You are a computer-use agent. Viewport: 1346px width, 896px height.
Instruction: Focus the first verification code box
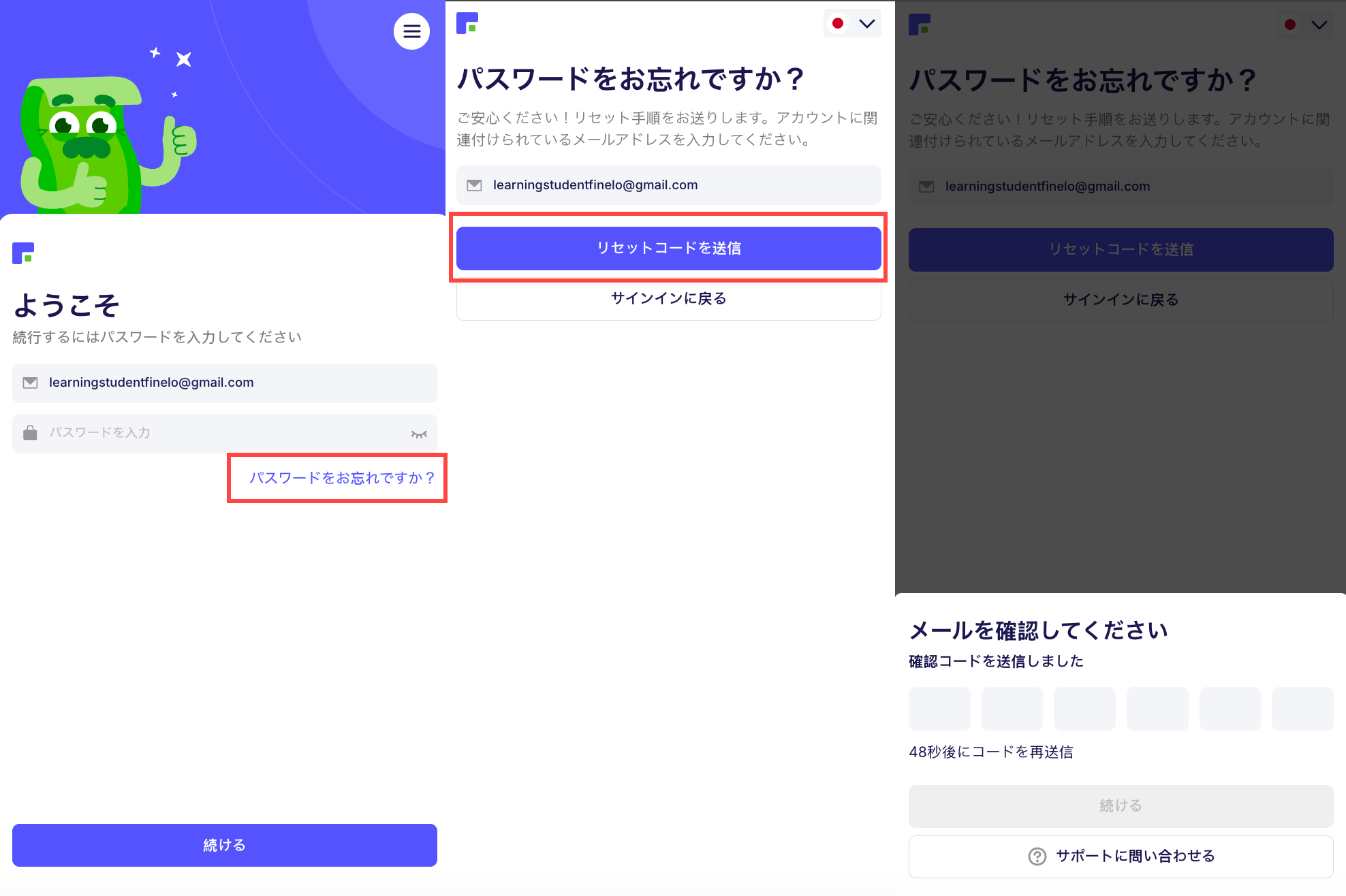click(x=939, y=709)
